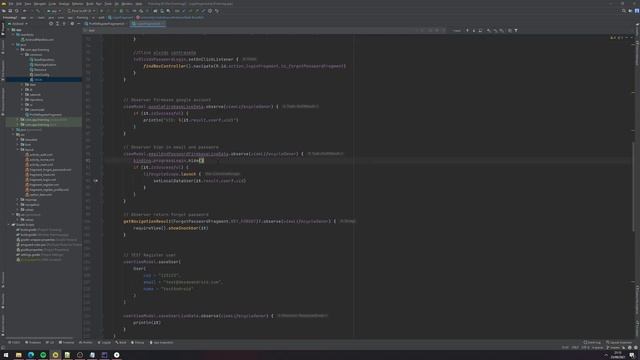This screenshot has height=360, width=640.
Task: Click the Open folder toolbar icon
Action: tap(4, 11)
